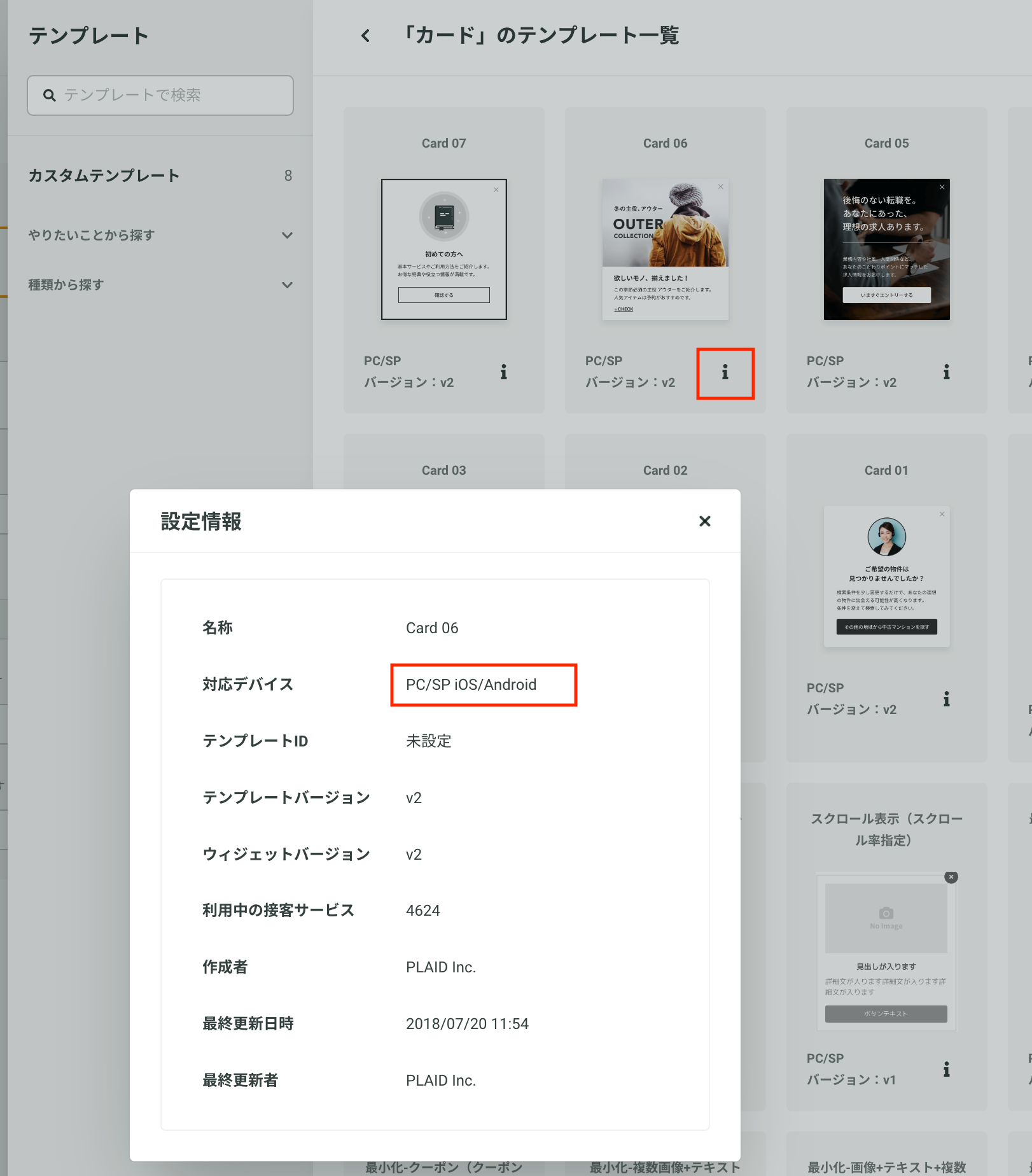Select the Card 07 template thumbnail
The height and width of the screenshot is (1176, 1032).
coord(444,249)
